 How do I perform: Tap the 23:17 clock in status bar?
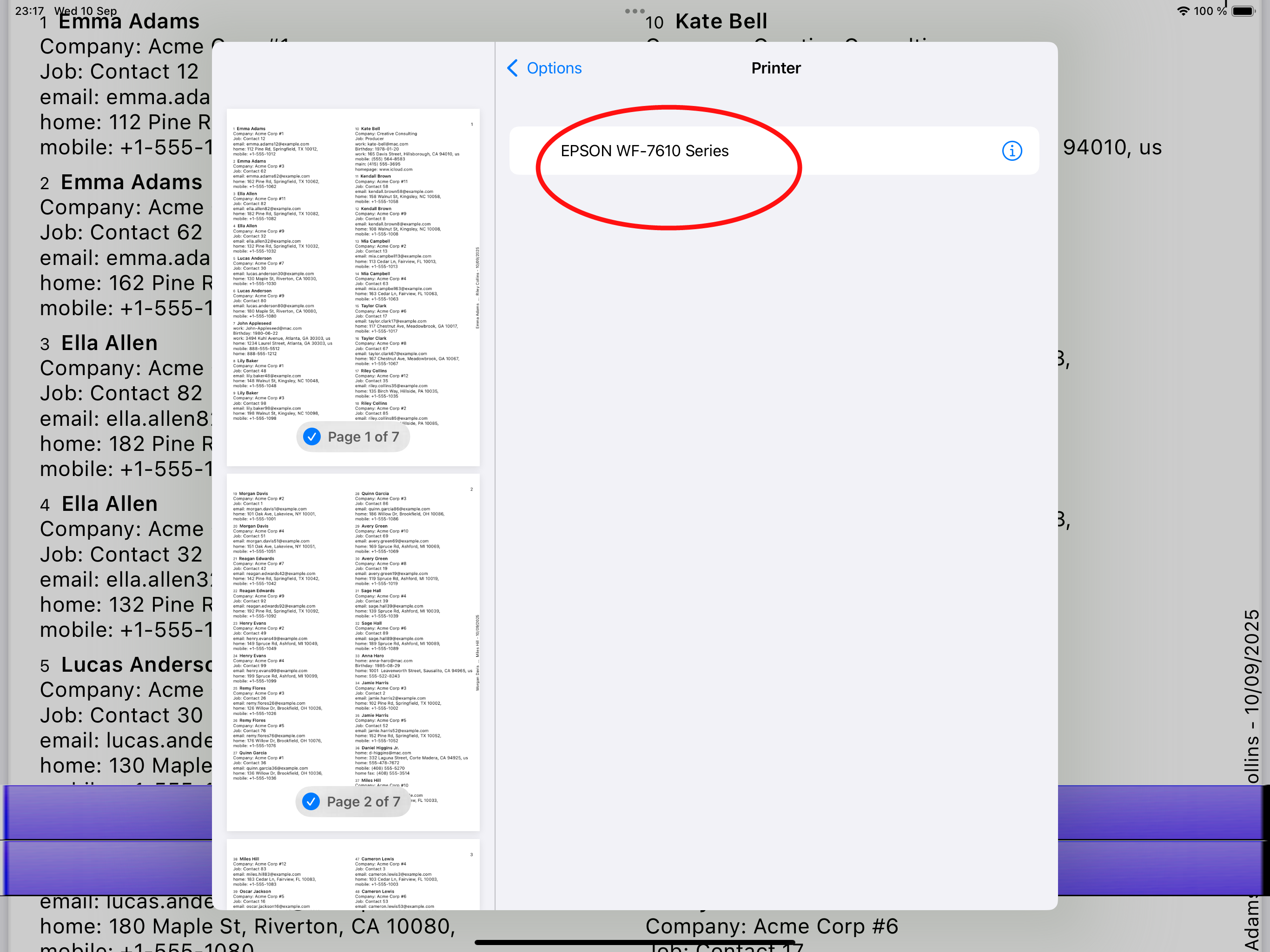(29, 11)
